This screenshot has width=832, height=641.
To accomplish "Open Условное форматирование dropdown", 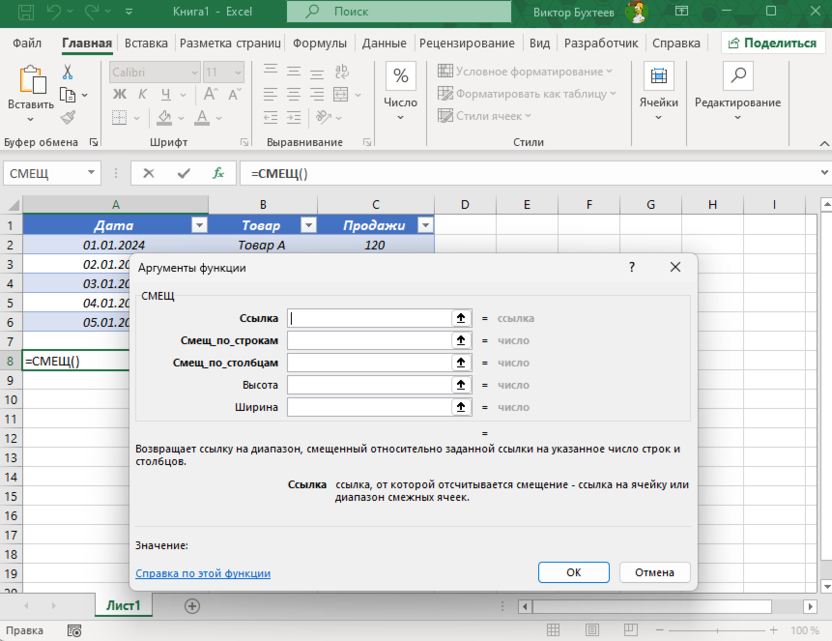I will click(x=525, y=71).
